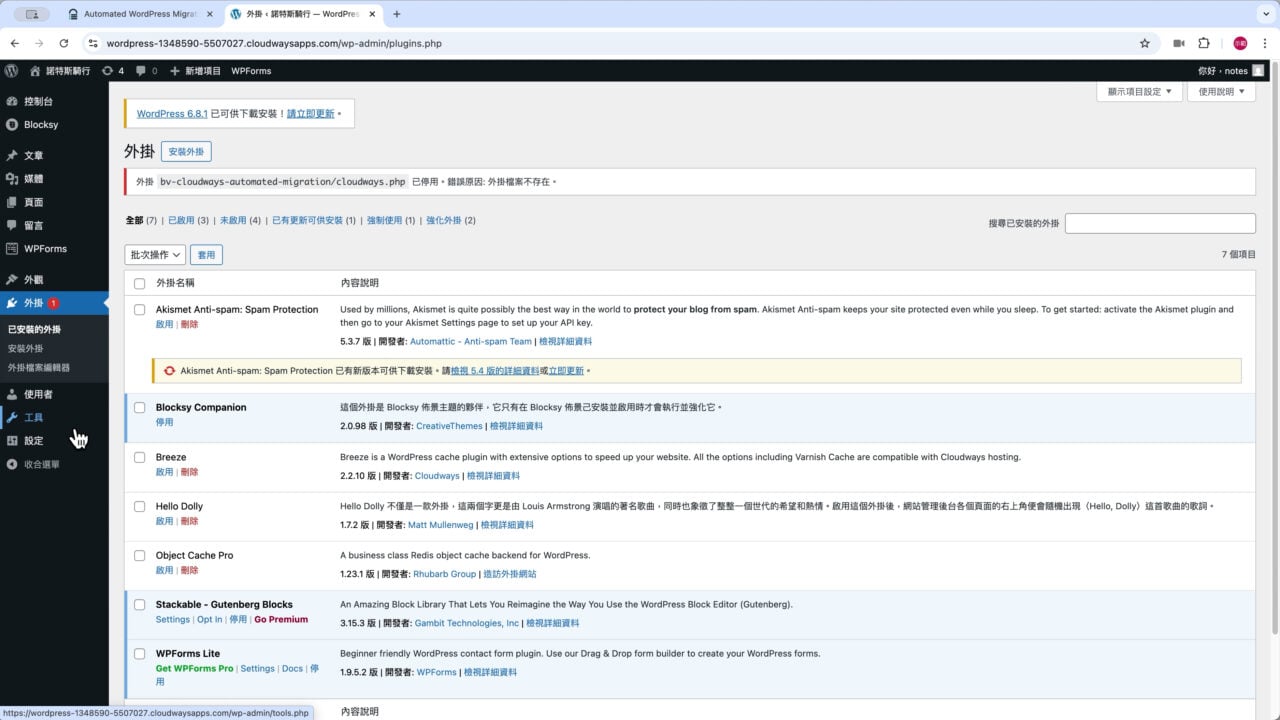This screenshot has width=1280, height=720.
Task: Open the browser extensions puzzle icon
Action: [x=1204, y=43]
